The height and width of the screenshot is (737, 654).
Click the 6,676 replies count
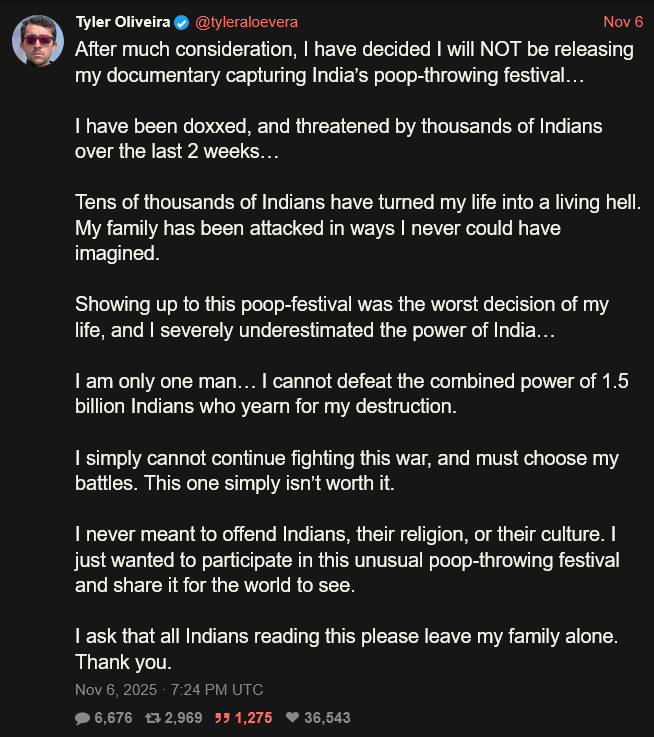click(x=113, y=718)
